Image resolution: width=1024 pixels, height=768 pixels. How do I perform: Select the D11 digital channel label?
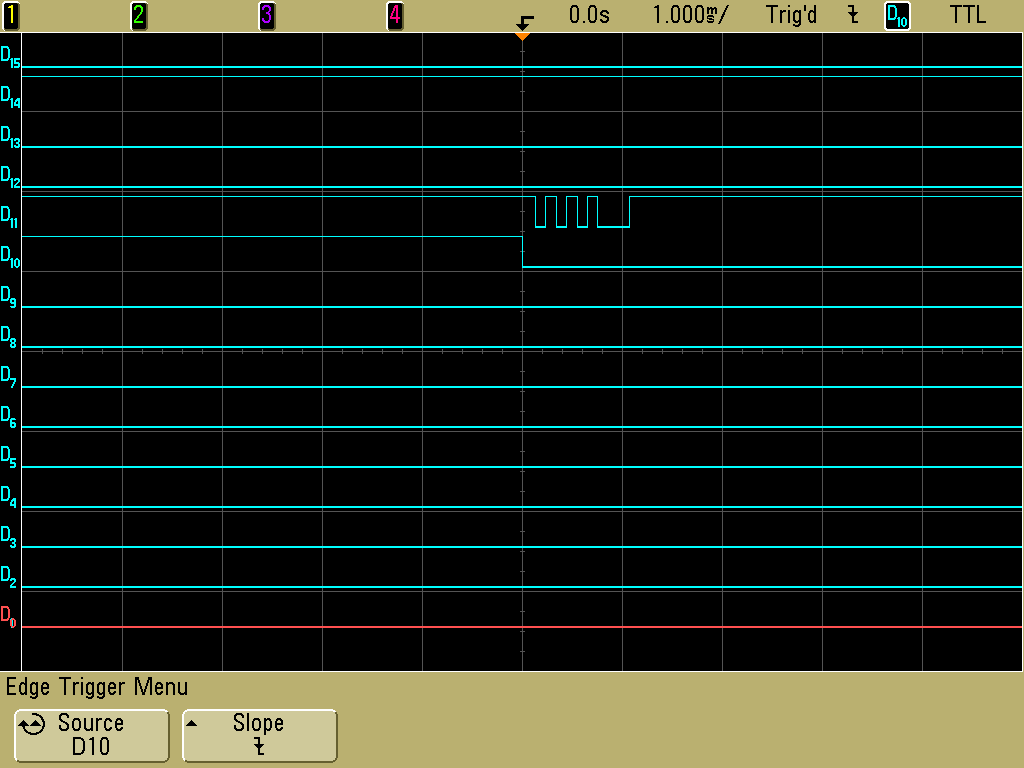(x=11, y=216)
